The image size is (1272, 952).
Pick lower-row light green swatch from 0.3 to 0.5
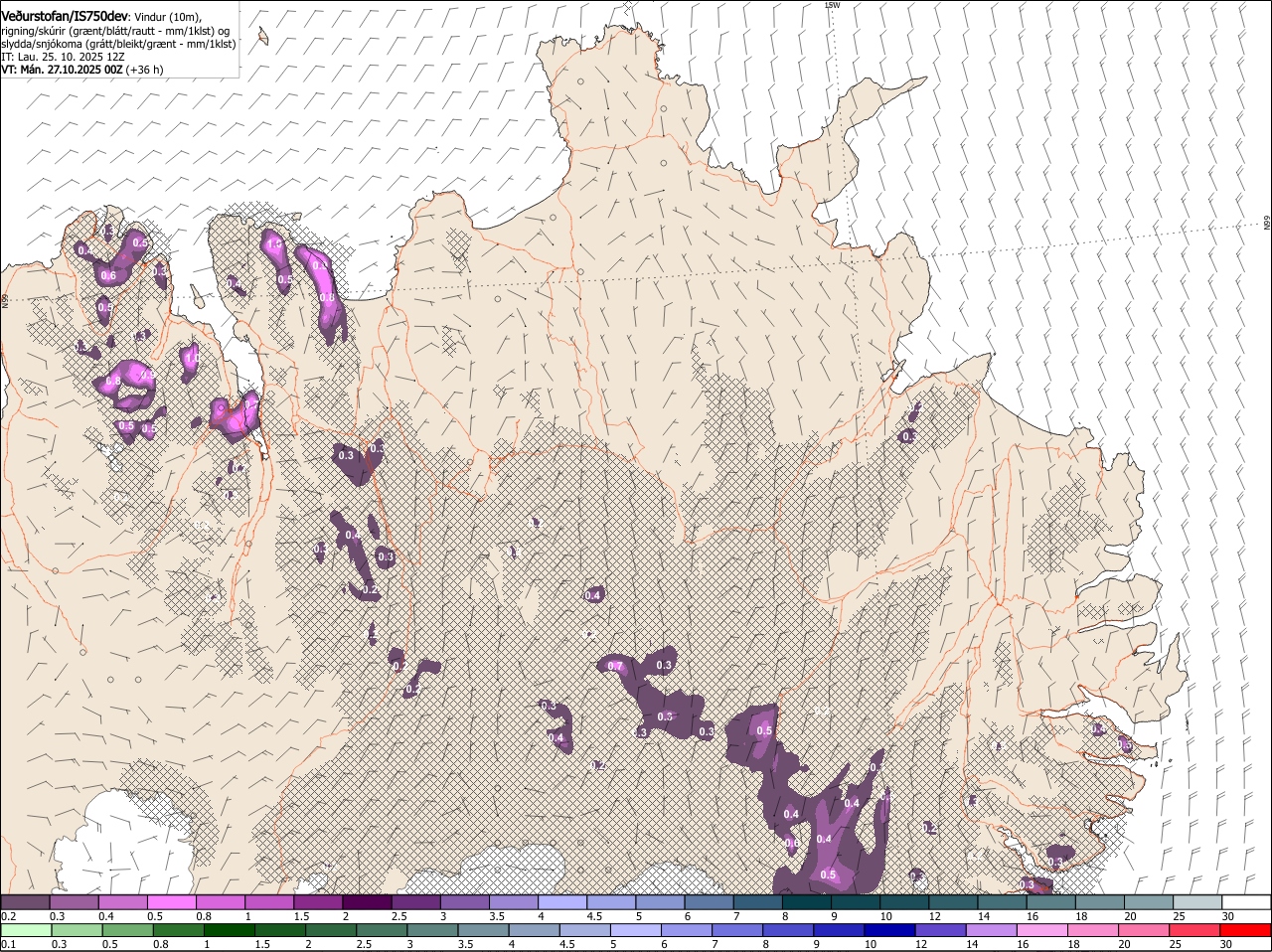[77, 930]
